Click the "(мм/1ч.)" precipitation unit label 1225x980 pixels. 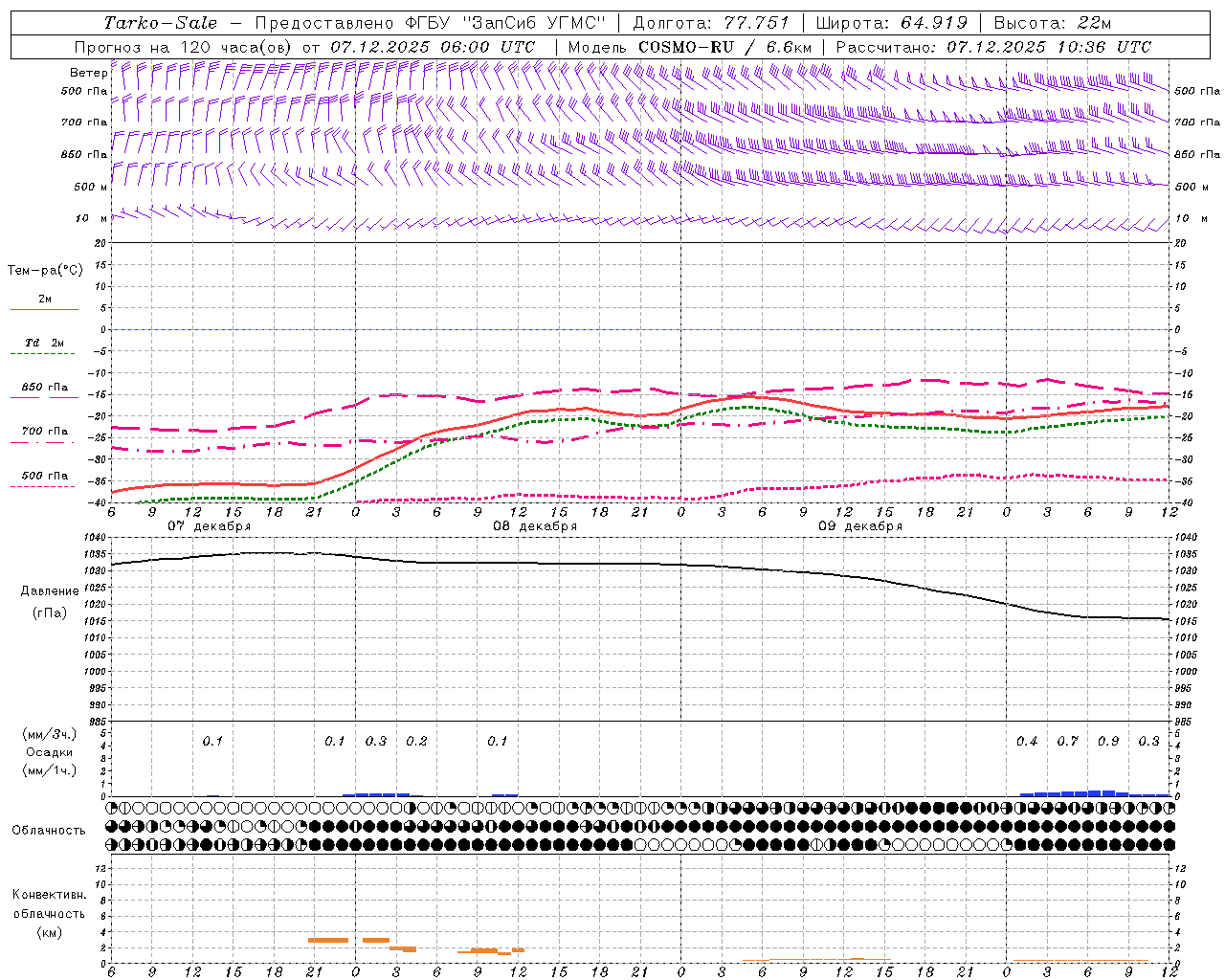pos(50,770)
